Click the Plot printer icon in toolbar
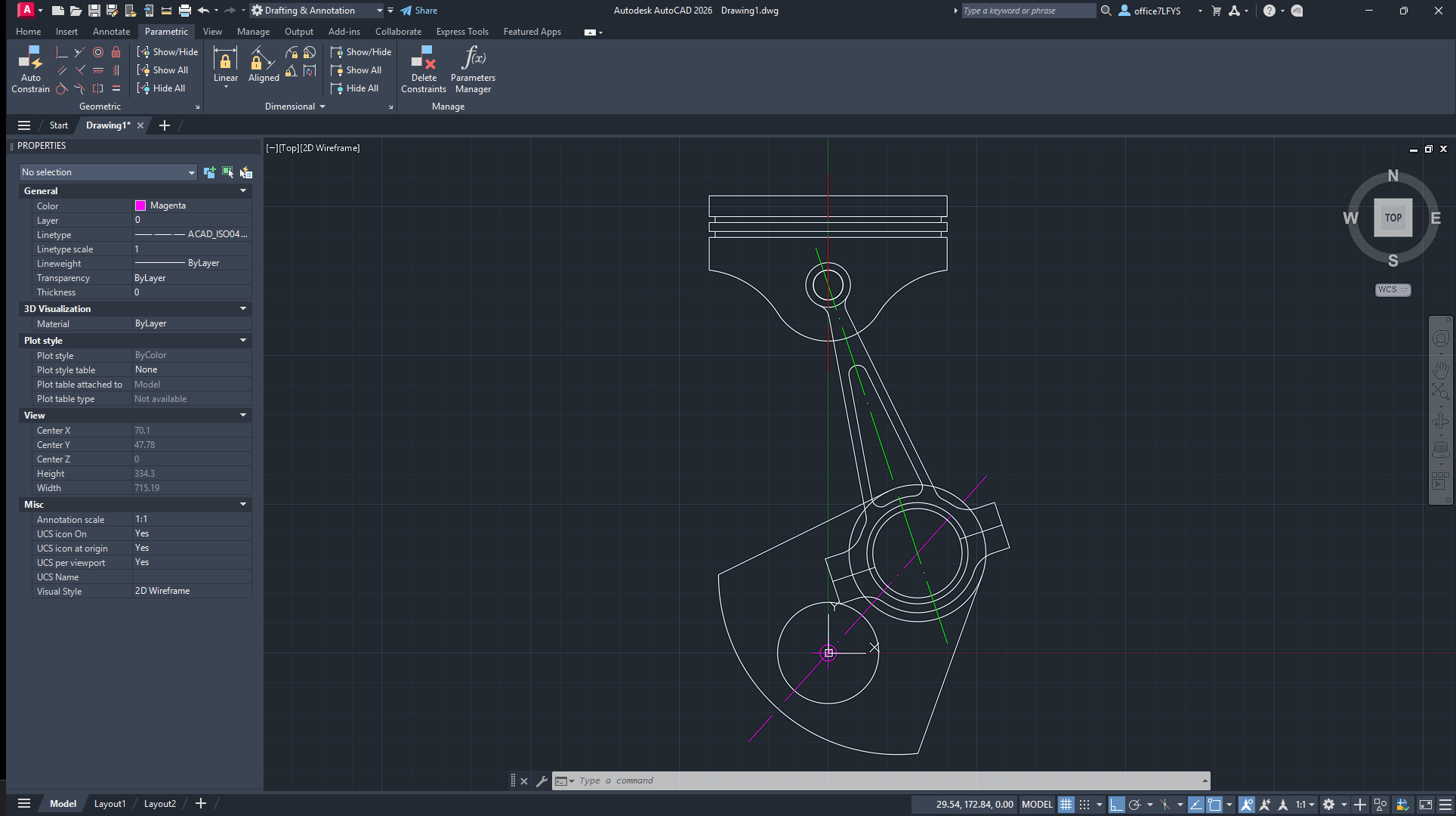 185,11
